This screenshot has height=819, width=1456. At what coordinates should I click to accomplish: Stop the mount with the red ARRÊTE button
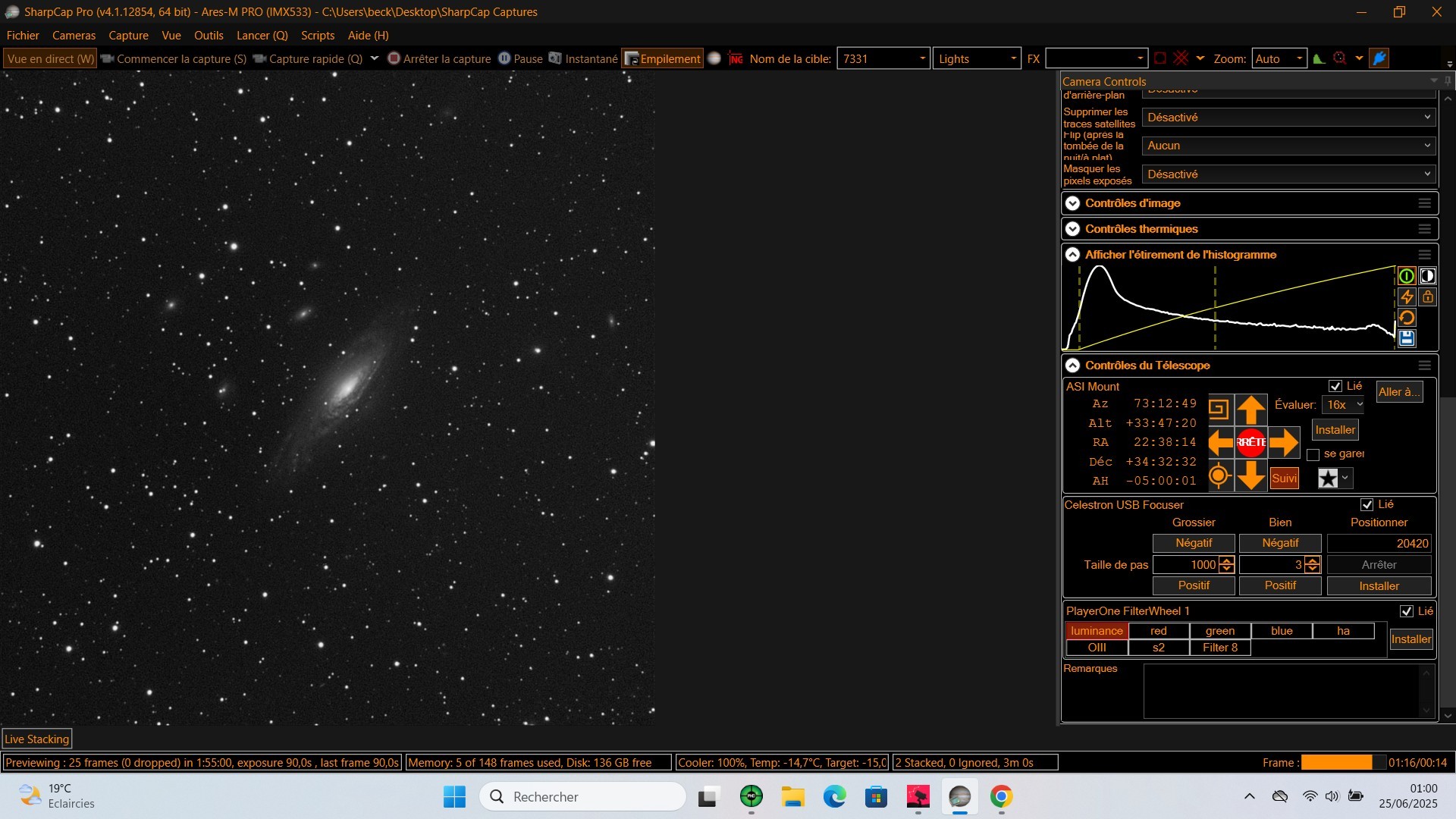[1251, 442]
